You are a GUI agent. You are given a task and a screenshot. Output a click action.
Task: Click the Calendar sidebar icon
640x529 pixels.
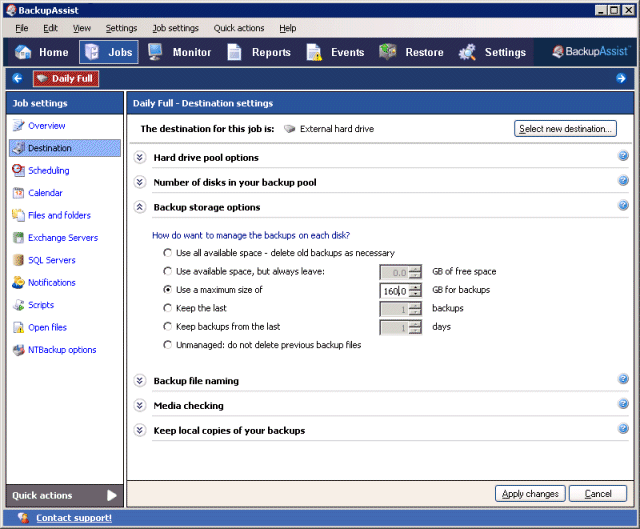(x=18, y=193)
